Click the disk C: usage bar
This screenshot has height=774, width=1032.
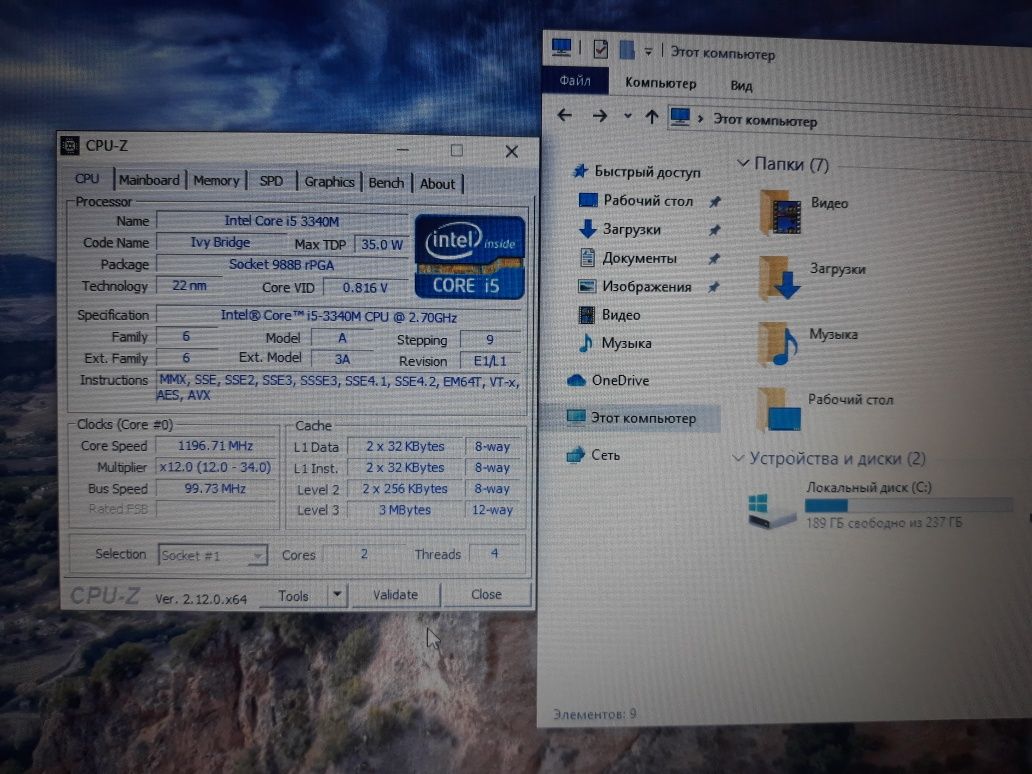point(909,505)
